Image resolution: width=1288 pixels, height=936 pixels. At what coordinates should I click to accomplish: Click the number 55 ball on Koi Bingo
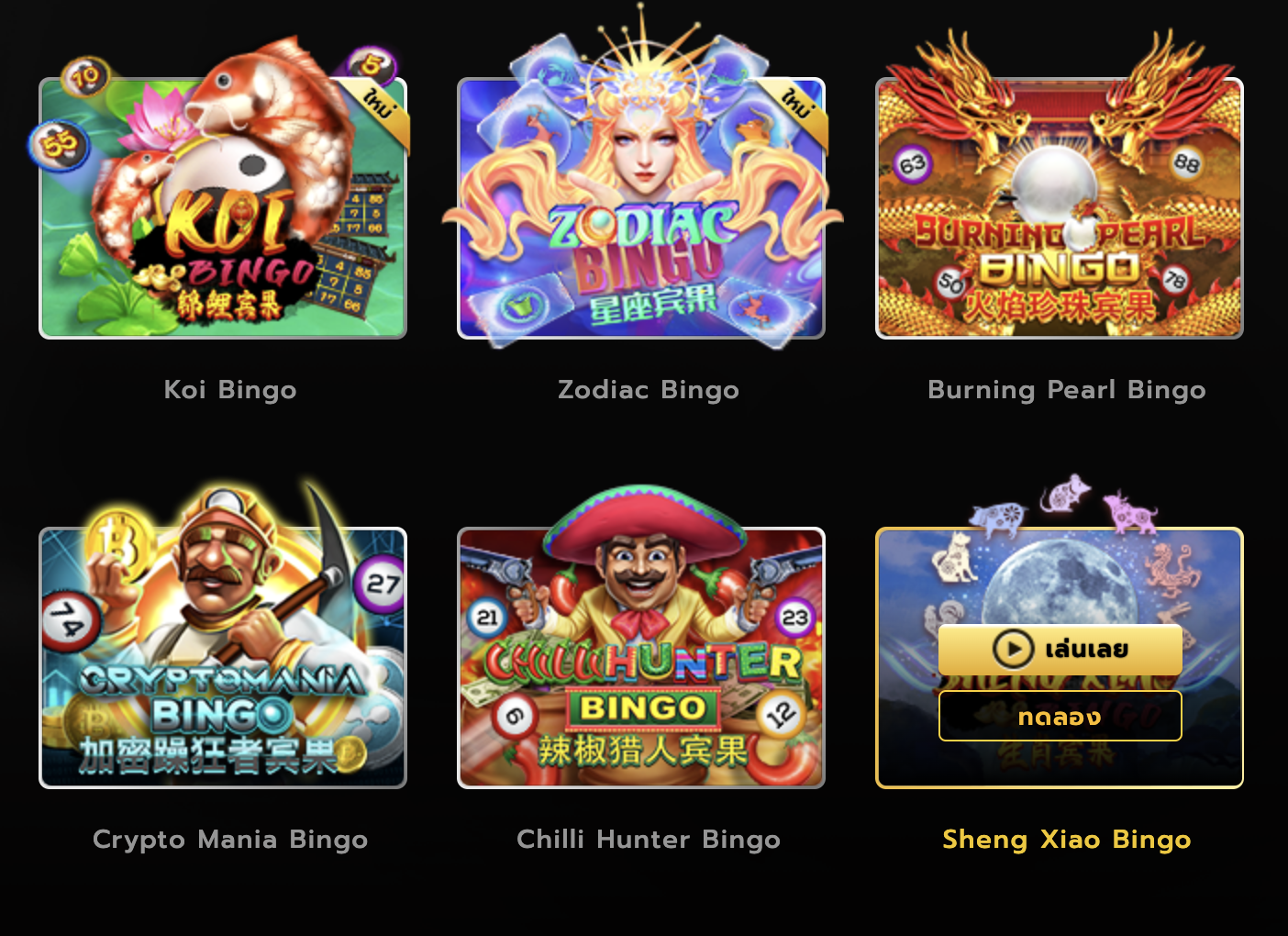tap(59, 144)
